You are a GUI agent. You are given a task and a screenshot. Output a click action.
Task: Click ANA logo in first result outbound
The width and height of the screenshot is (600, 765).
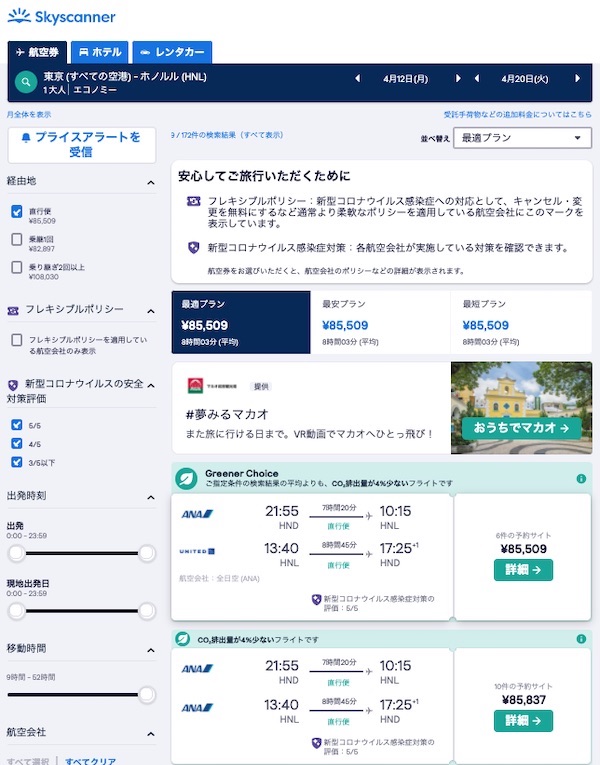tap(197, 514)
